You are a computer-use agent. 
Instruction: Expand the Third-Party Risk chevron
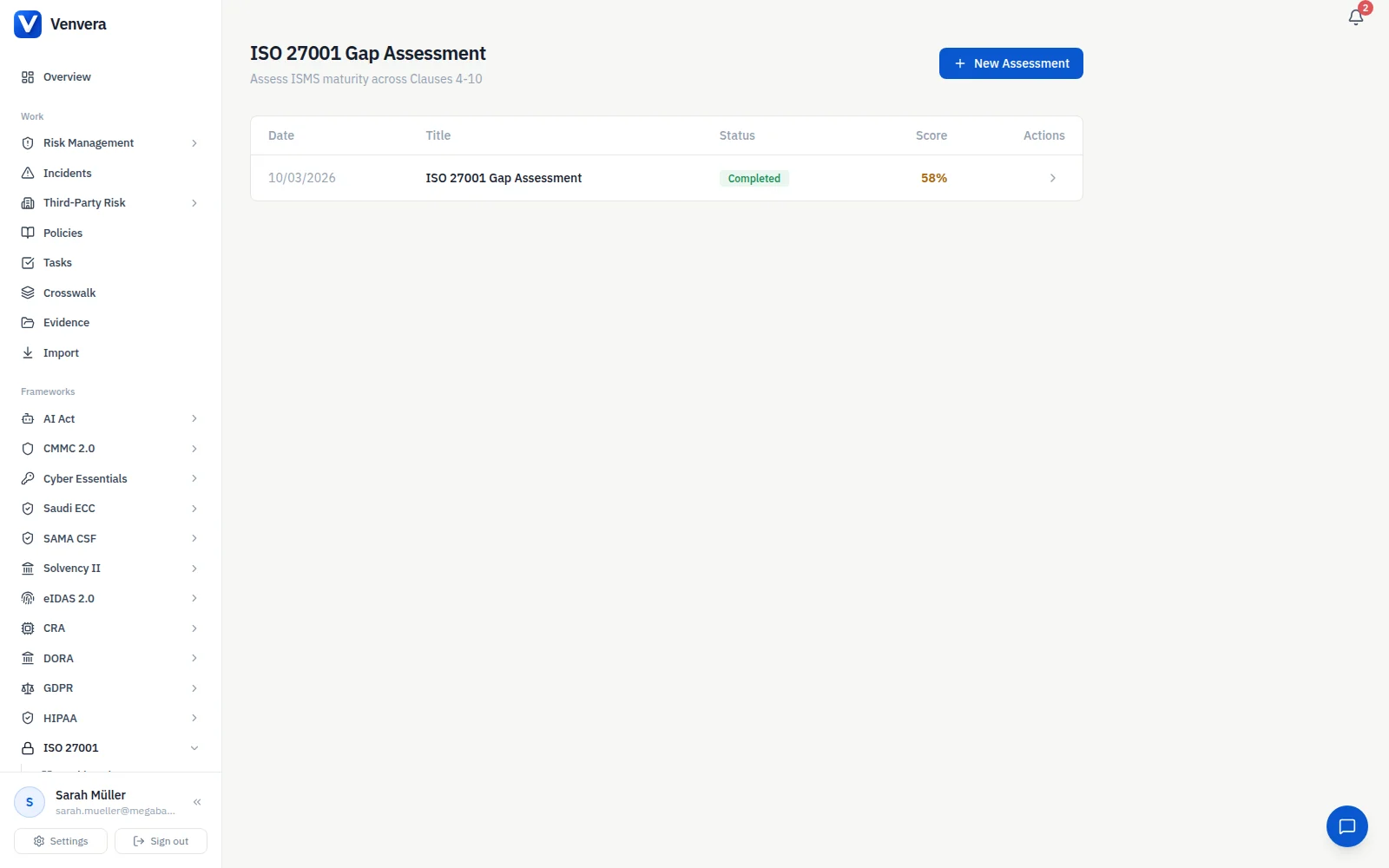[194, 203]
